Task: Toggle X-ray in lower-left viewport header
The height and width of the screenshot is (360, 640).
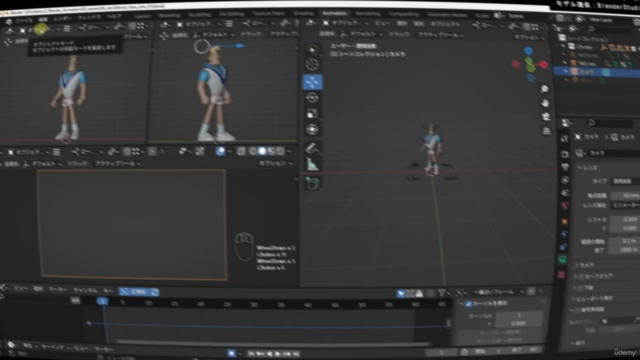Action: (241, 151)
